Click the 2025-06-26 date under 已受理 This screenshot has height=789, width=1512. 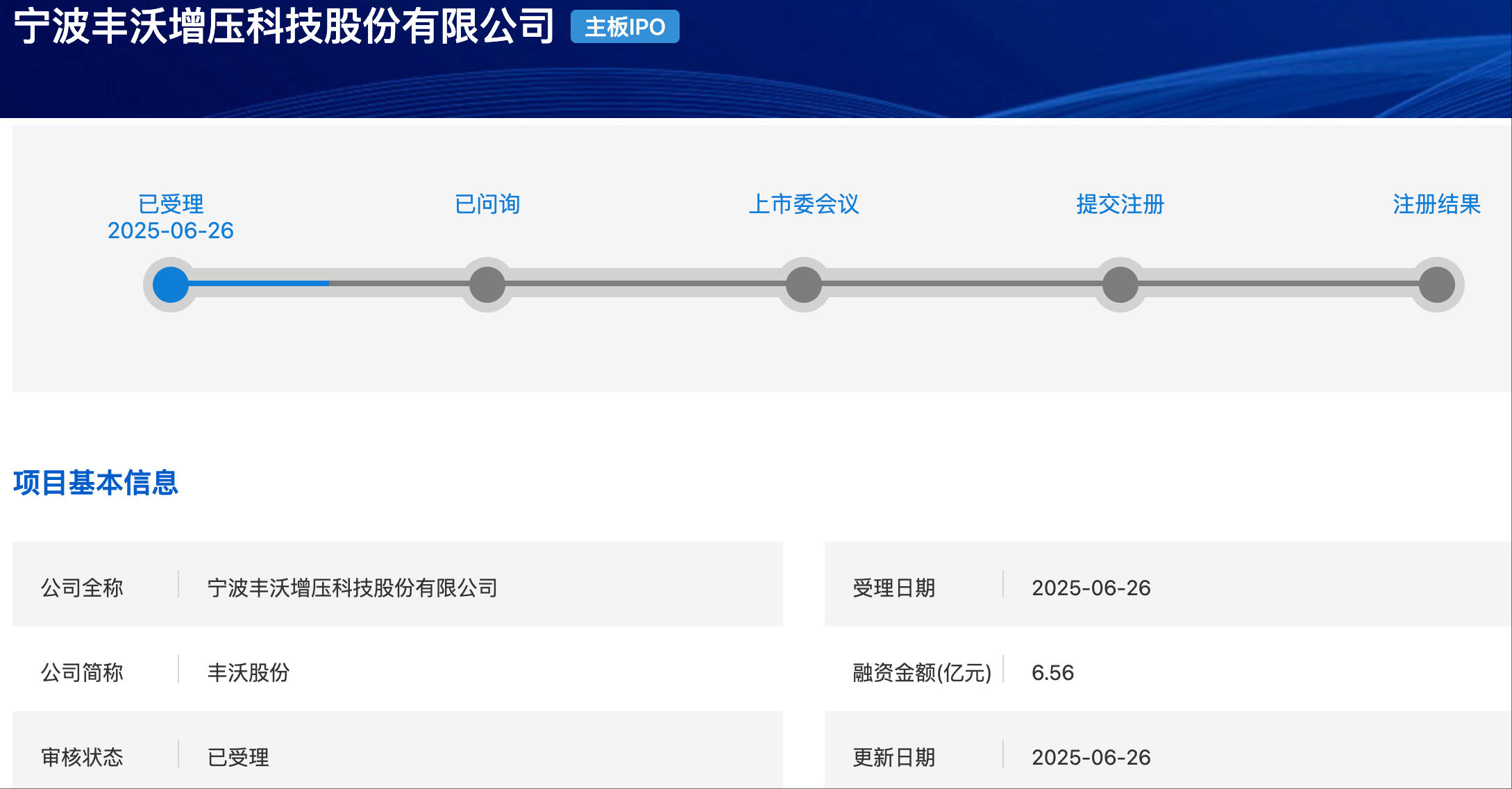coord(171,231)
